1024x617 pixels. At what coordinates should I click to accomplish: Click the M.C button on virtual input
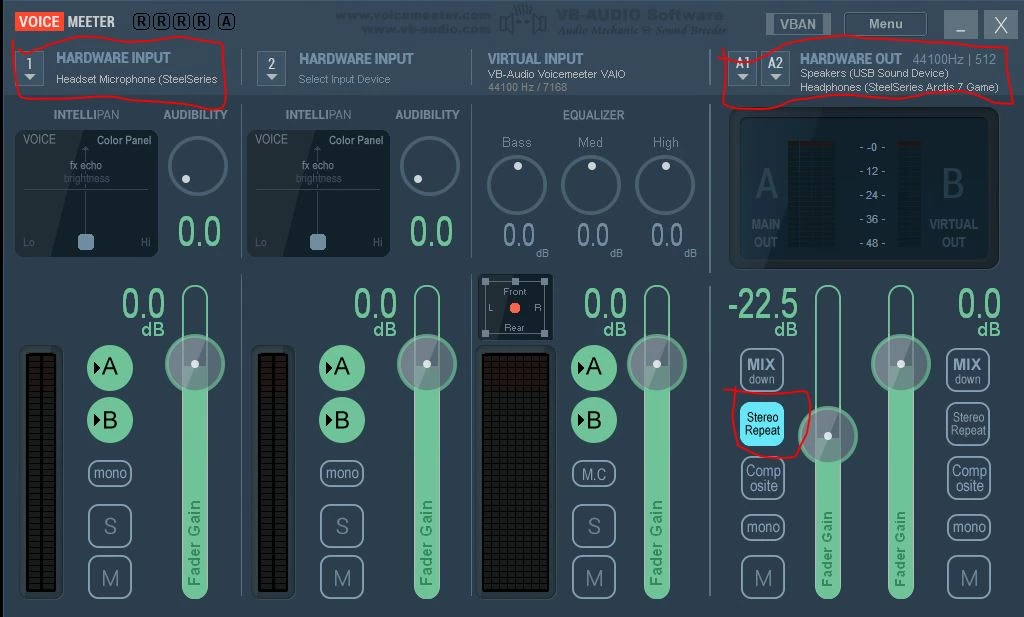[594, 474]
